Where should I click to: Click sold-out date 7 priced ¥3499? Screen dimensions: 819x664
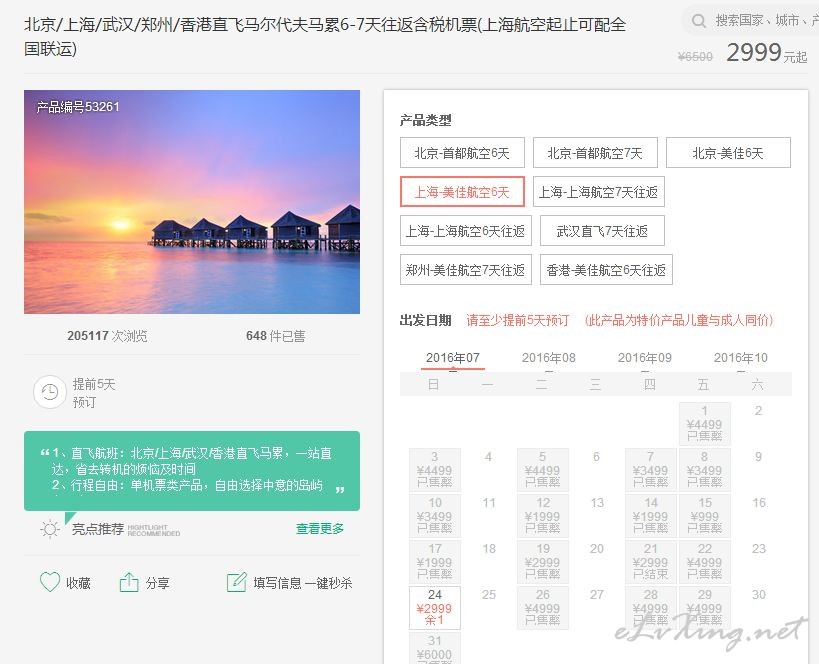650,470
